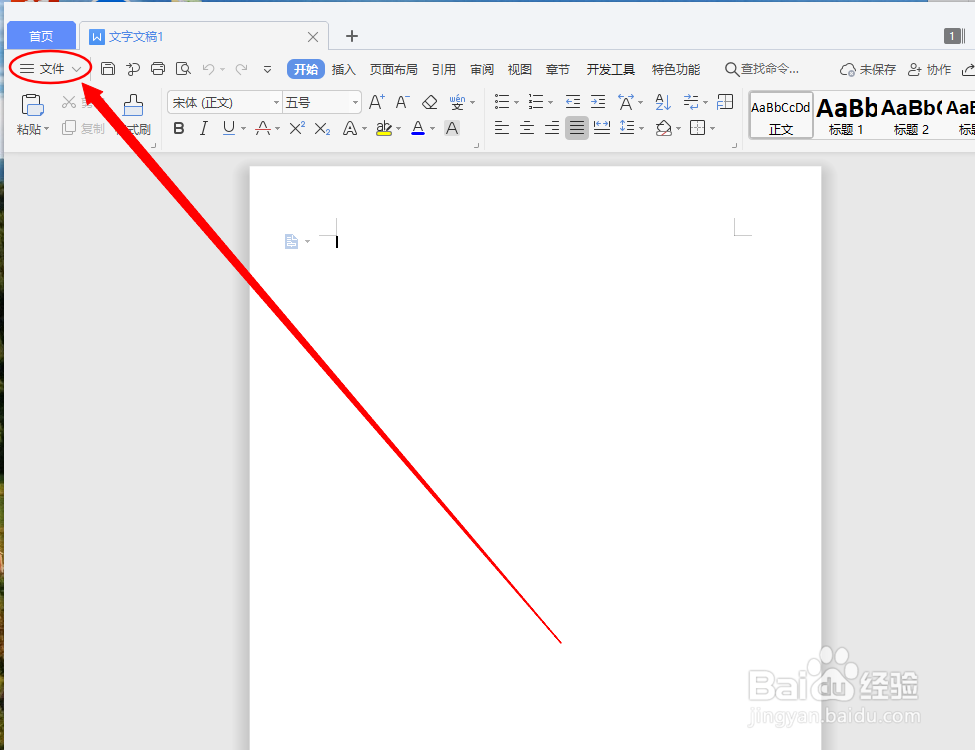
Task: Open the 开发工具 ribbon tab
Action: pyautogui.click(x=611, y=69)
